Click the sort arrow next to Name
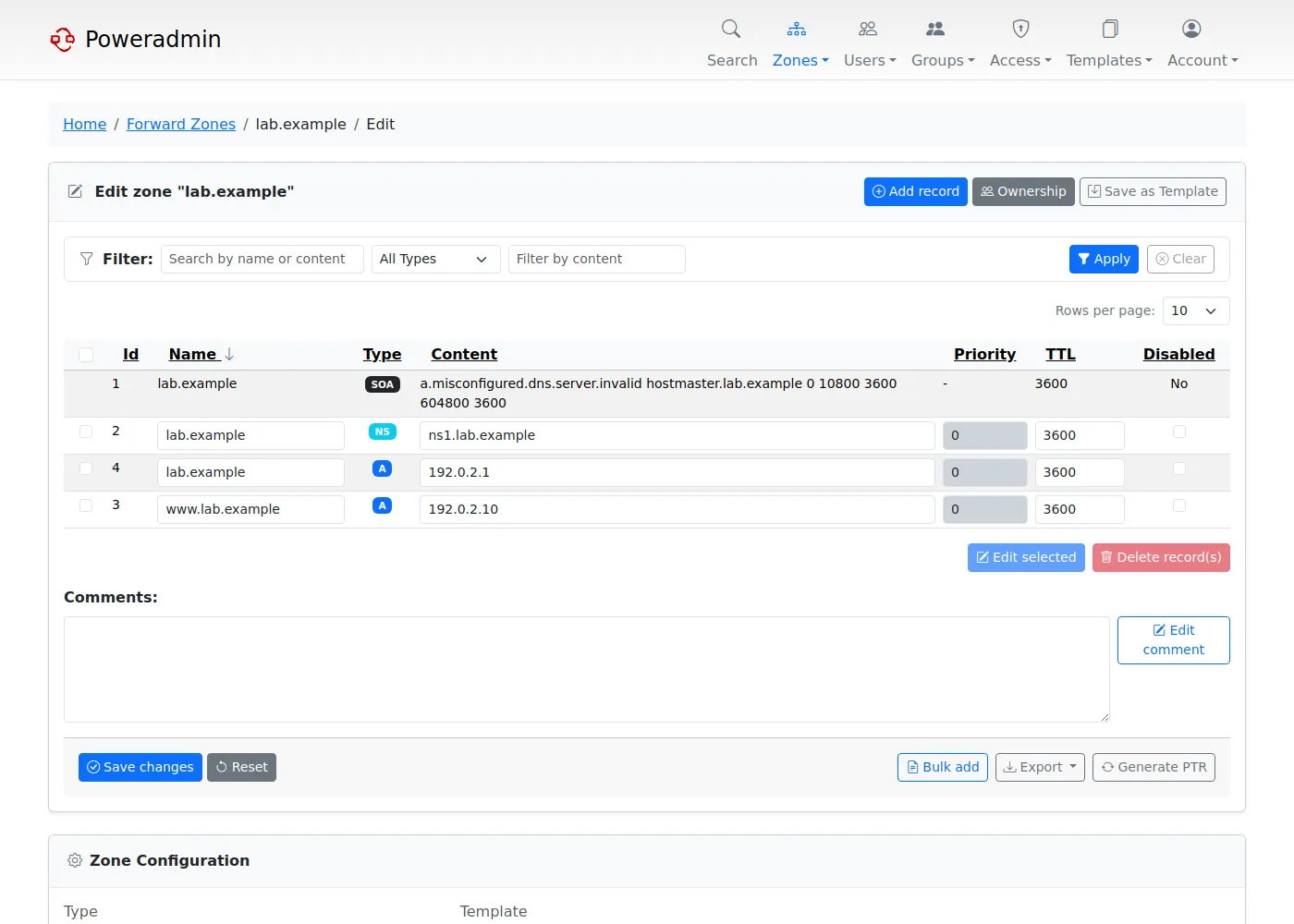 [229, 354]
